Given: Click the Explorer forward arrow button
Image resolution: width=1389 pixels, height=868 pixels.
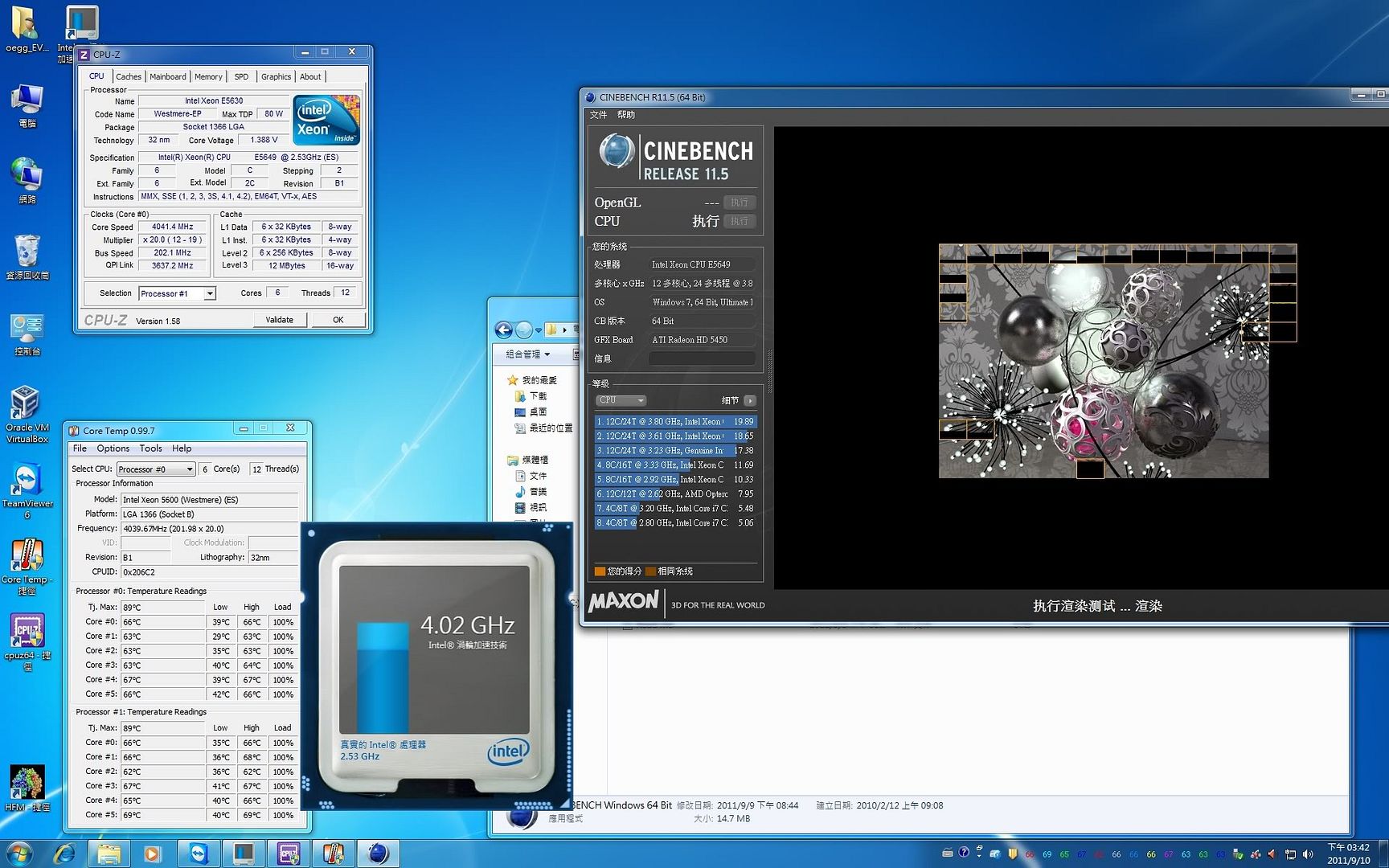Looking at the screenshot, I should 524,330.
